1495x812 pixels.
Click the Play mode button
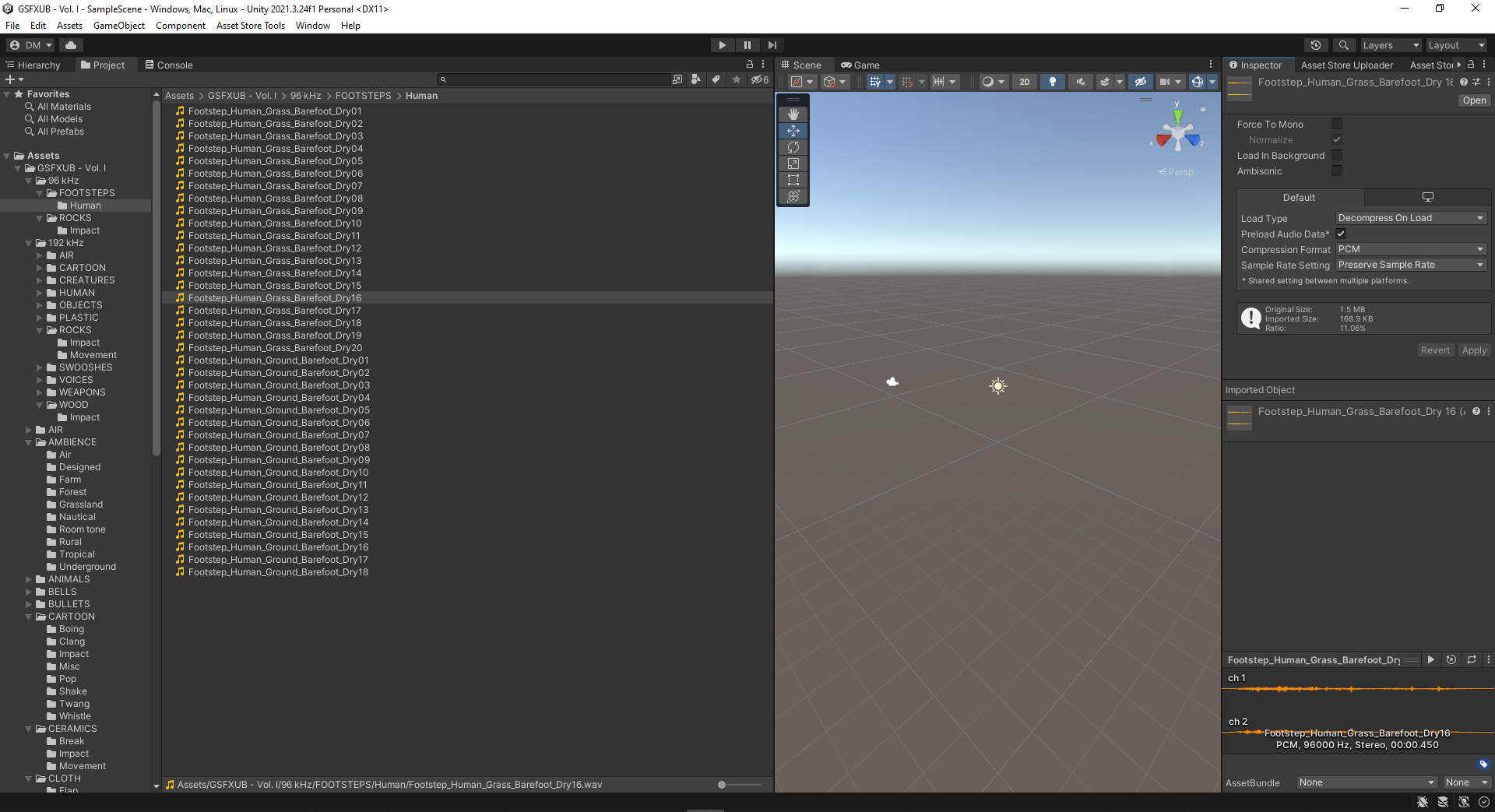click(722, 45)
